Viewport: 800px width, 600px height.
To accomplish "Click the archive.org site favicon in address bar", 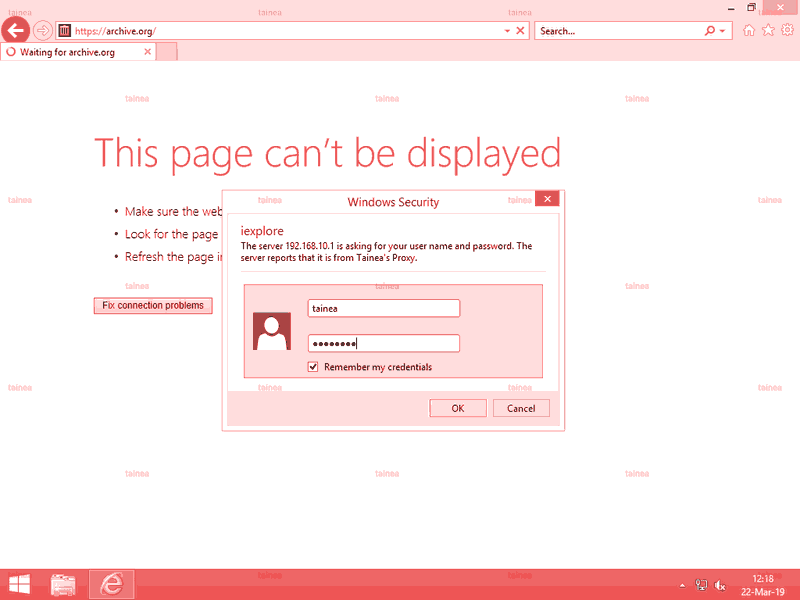I will pyautogui.click(x=64, y=31).
